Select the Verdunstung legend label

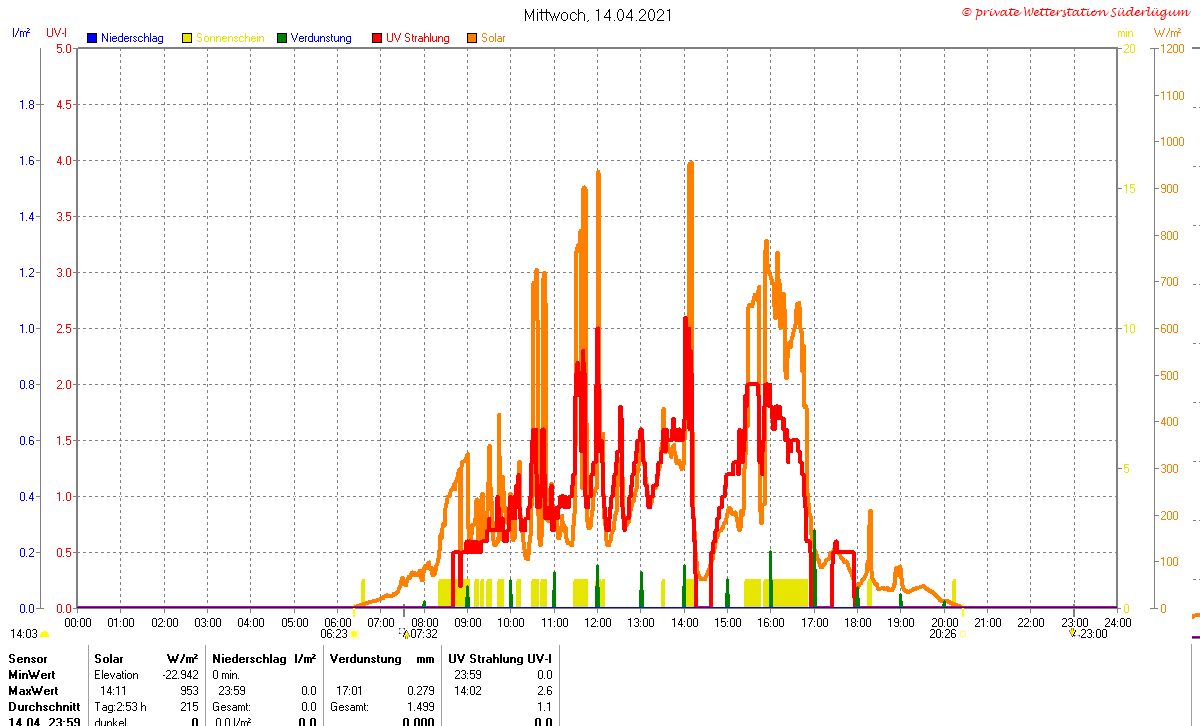[322, 38]
